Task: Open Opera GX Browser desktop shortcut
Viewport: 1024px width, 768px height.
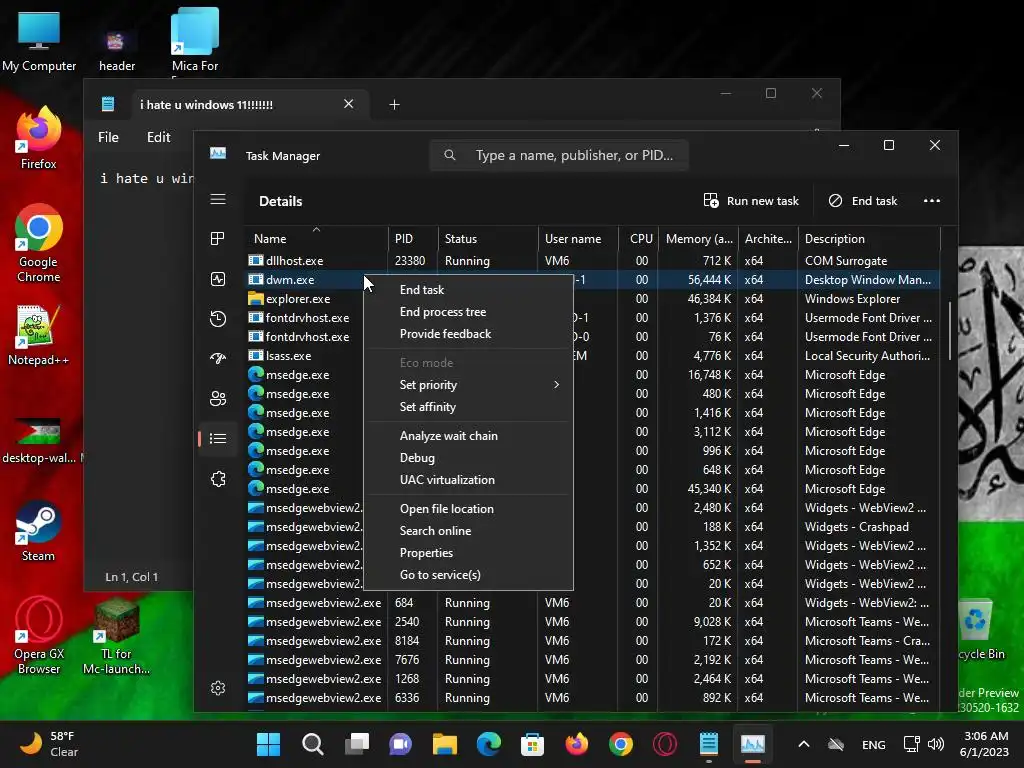Action: [39, 635]
